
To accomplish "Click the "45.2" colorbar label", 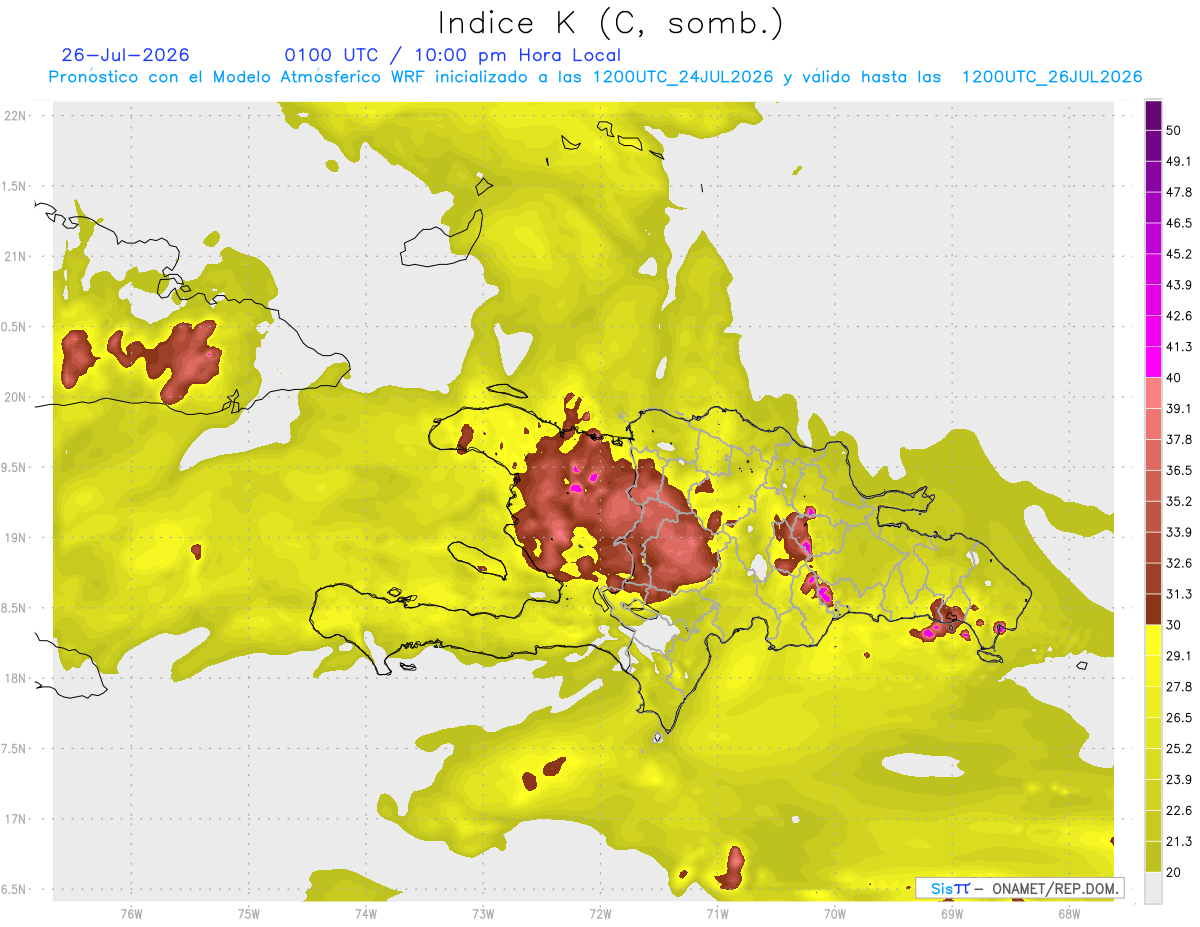I will 1179,254.
